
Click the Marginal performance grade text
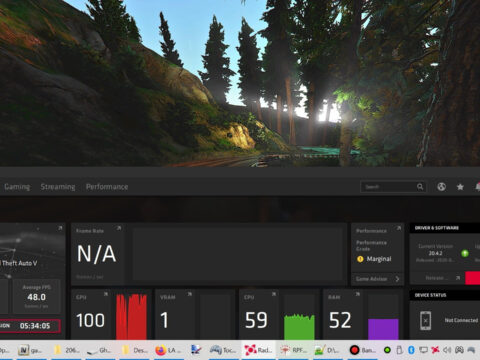pos(379,259)
